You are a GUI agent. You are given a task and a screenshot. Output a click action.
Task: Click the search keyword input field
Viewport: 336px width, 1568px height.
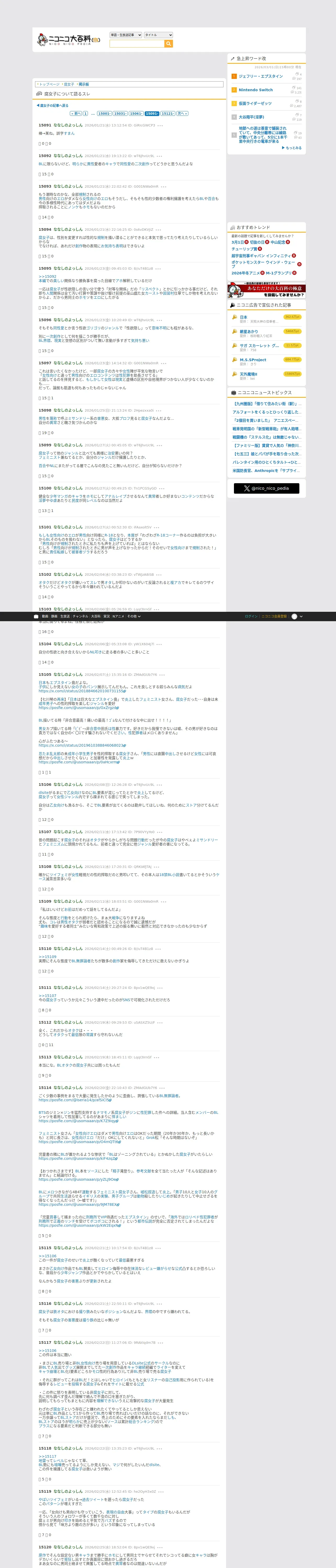click(x=137, y=44)
